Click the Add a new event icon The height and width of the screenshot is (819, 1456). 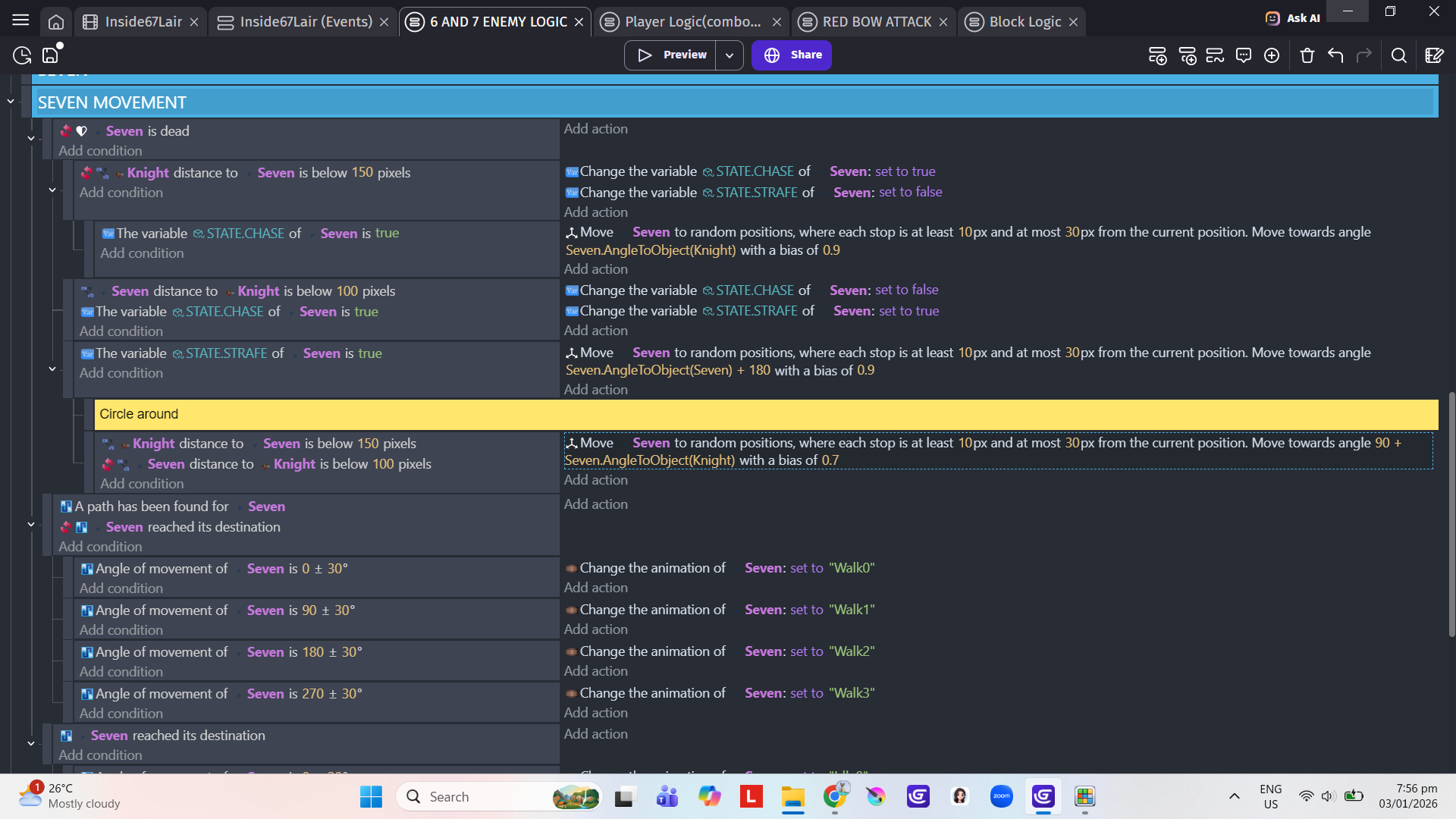(x=1157, y=55)
